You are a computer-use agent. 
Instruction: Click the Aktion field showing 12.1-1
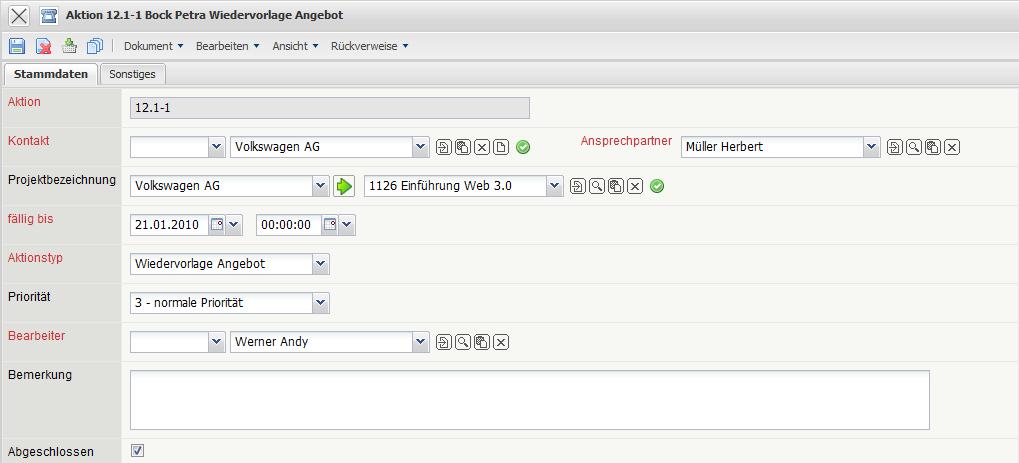pos(330,108)
